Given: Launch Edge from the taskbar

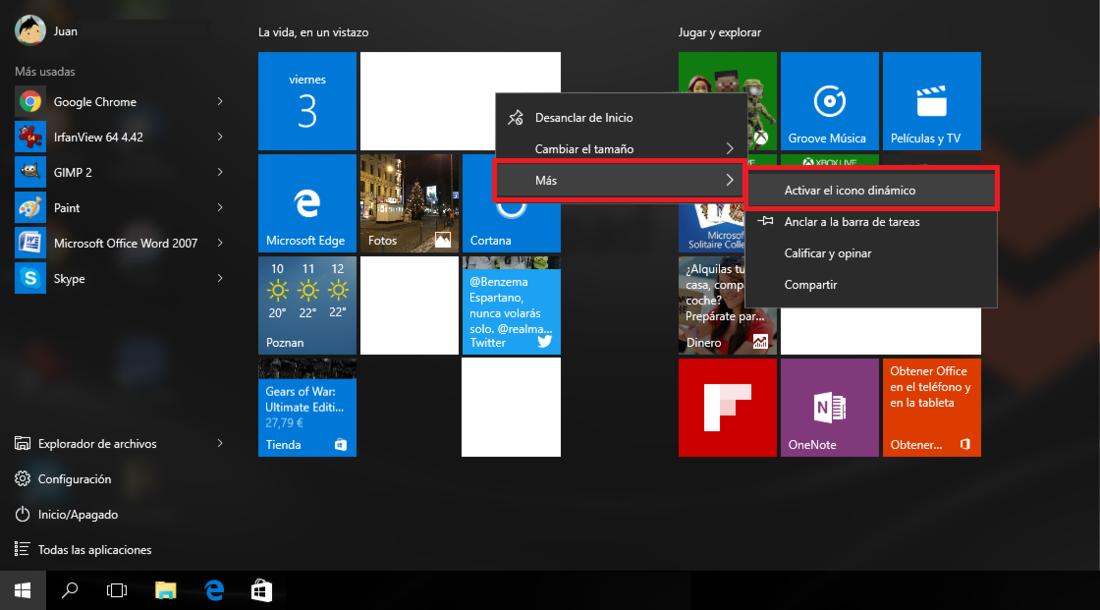Looking at the screenshot, I should [x=214, y=590].
